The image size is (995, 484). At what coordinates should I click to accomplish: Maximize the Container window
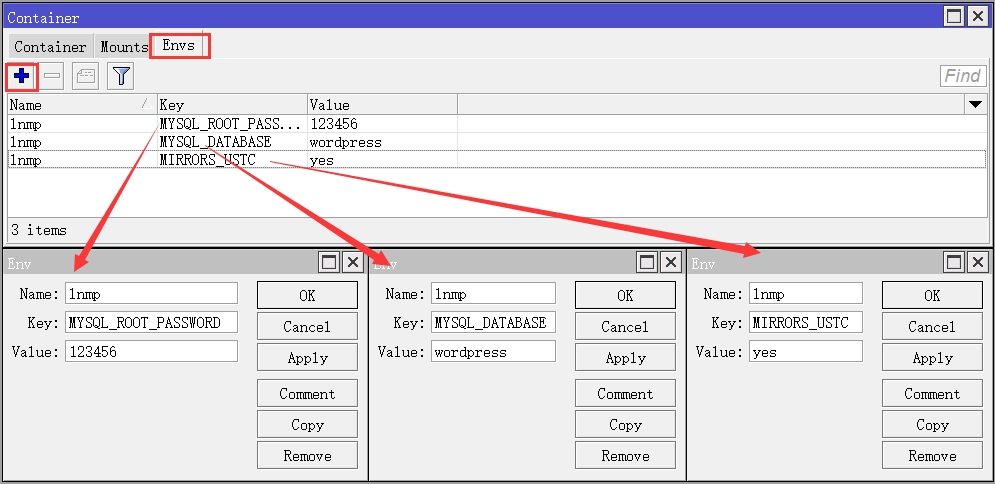[x=954, y=17]
